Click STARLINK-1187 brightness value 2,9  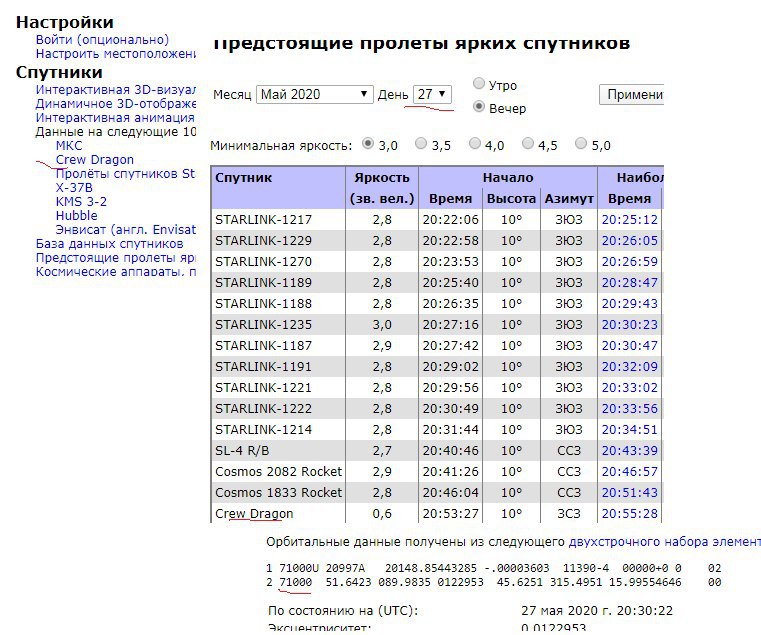(381, 346)
